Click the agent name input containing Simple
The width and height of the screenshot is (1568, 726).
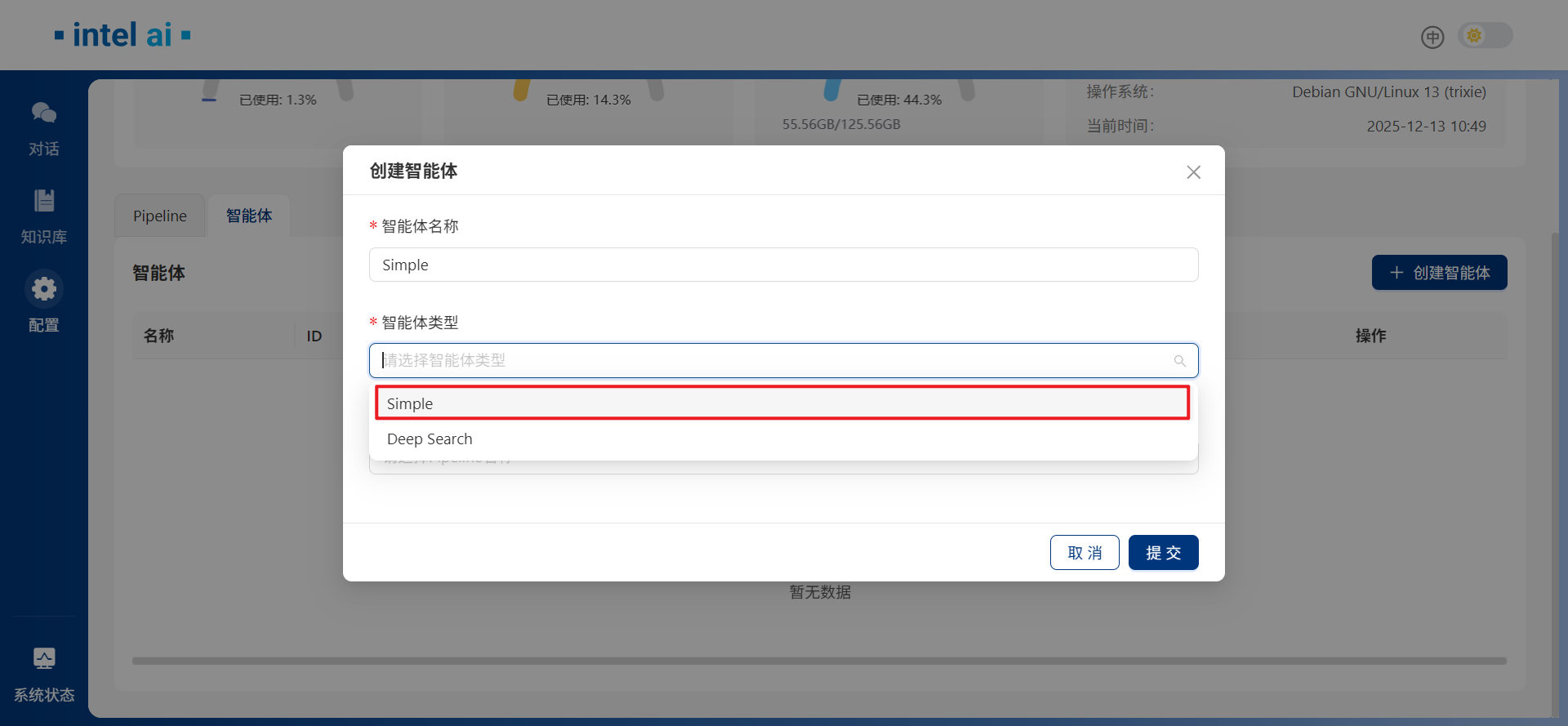(783, 265)
